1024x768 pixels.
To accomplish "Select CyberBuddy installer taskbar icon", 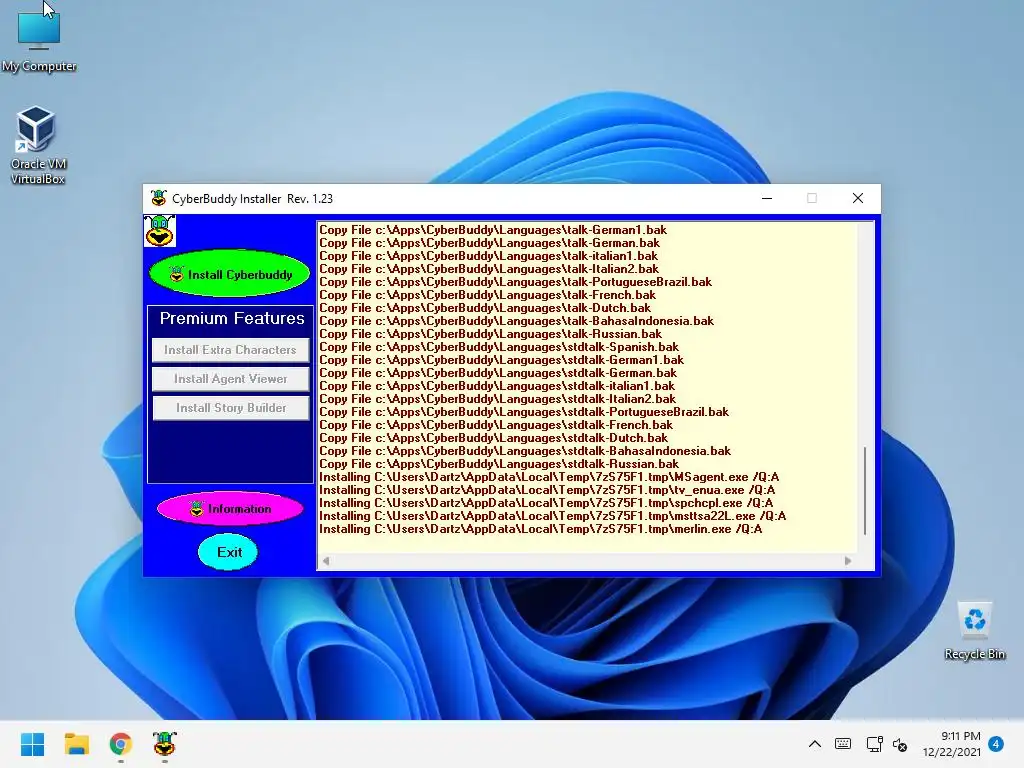I will coord(165,744).
